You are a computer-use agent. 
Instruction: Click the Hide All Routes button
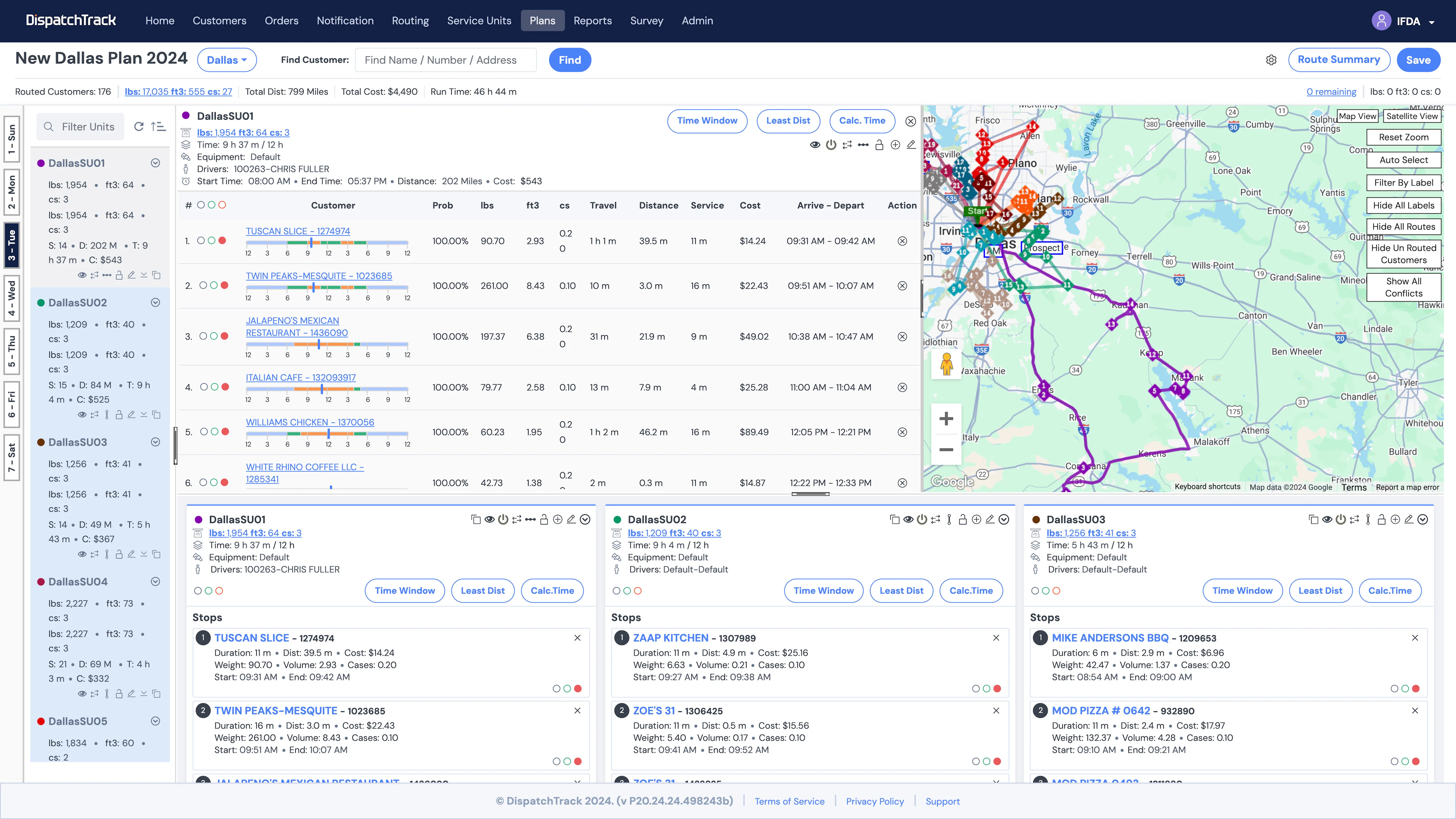[x=1403, y=227]
